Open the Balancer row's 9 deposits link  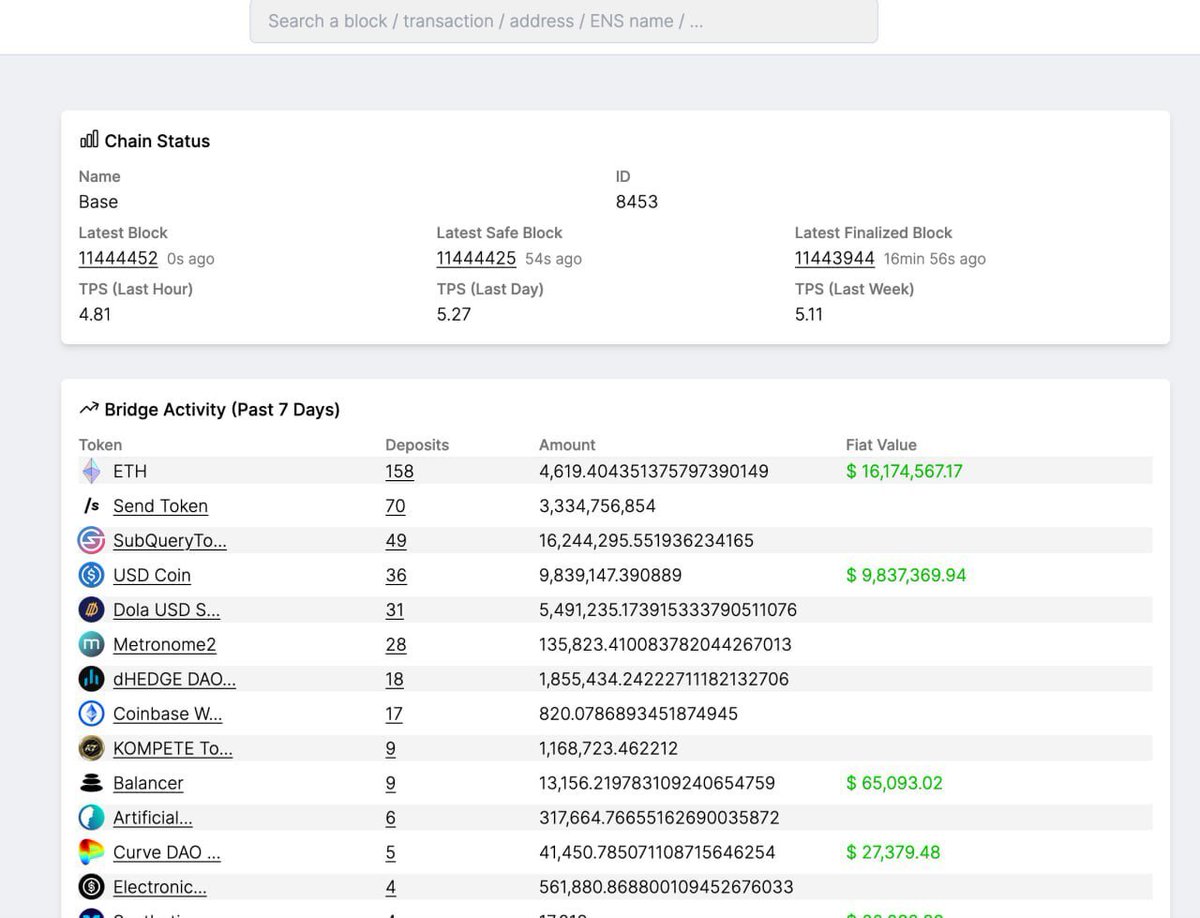click(391, 783)
